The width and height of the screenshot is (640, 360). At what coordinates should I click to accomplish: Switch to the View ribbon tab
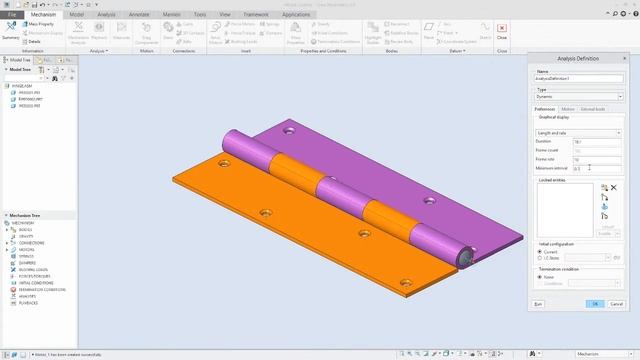coord(224,15)
